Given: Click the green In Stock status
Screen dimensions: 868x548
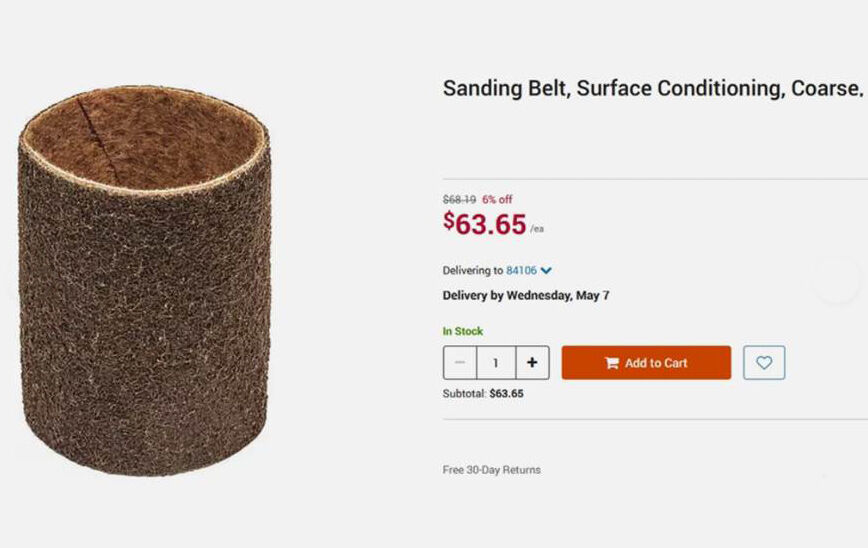Looking at the screenshot, I should pyautogui.click(x=463, y=331).
